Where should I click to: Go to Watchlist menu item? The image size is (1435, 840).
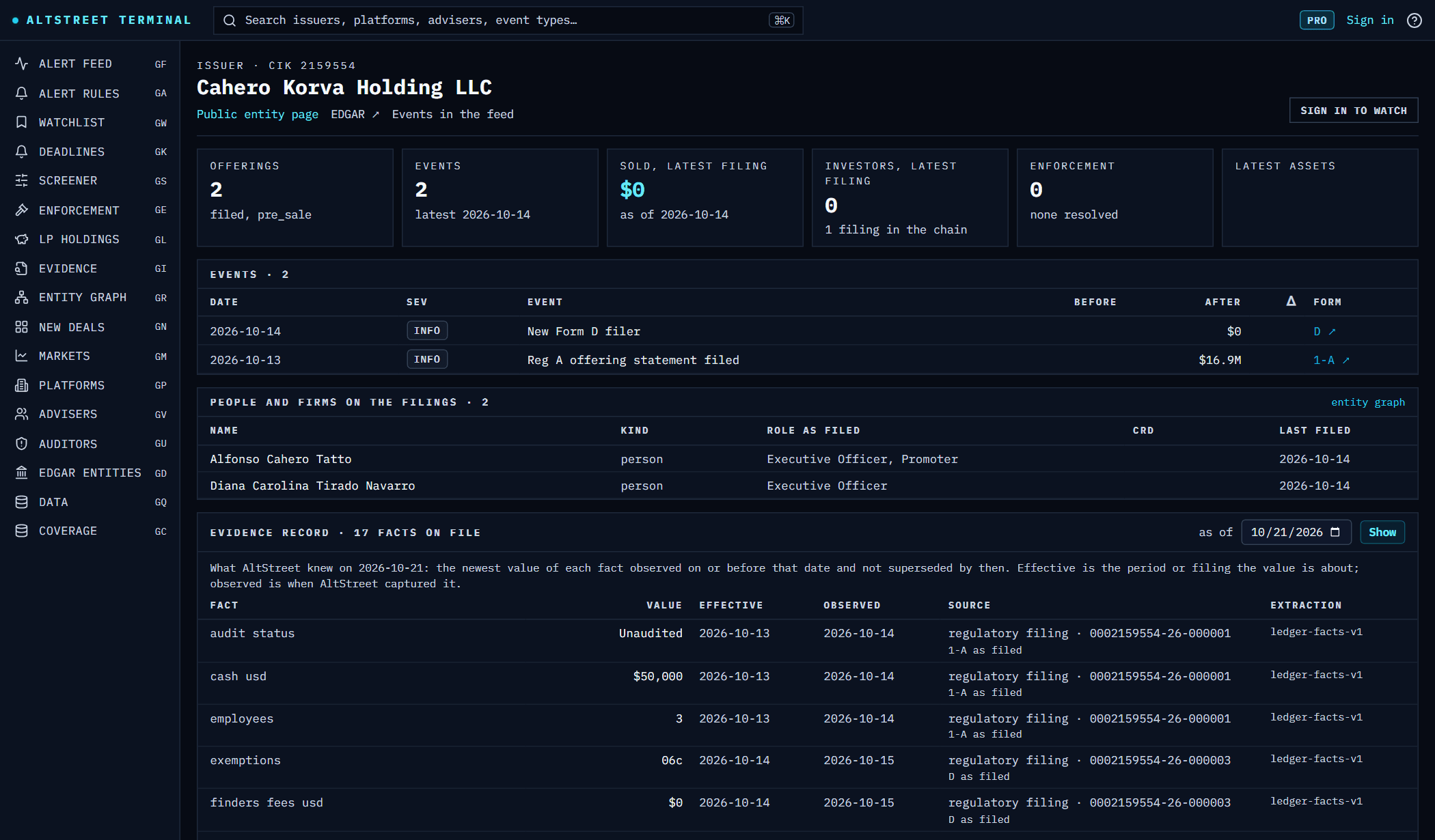tap(91, 122)
